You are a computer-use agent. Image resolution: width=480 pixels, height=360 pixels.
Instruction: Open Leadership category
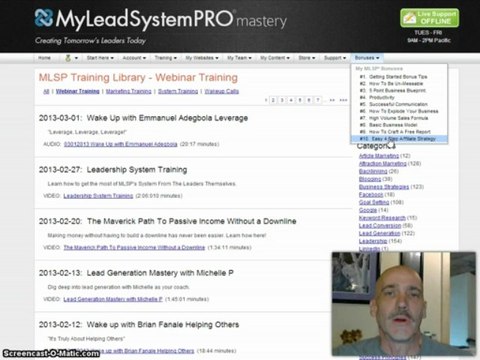(373, 241)
